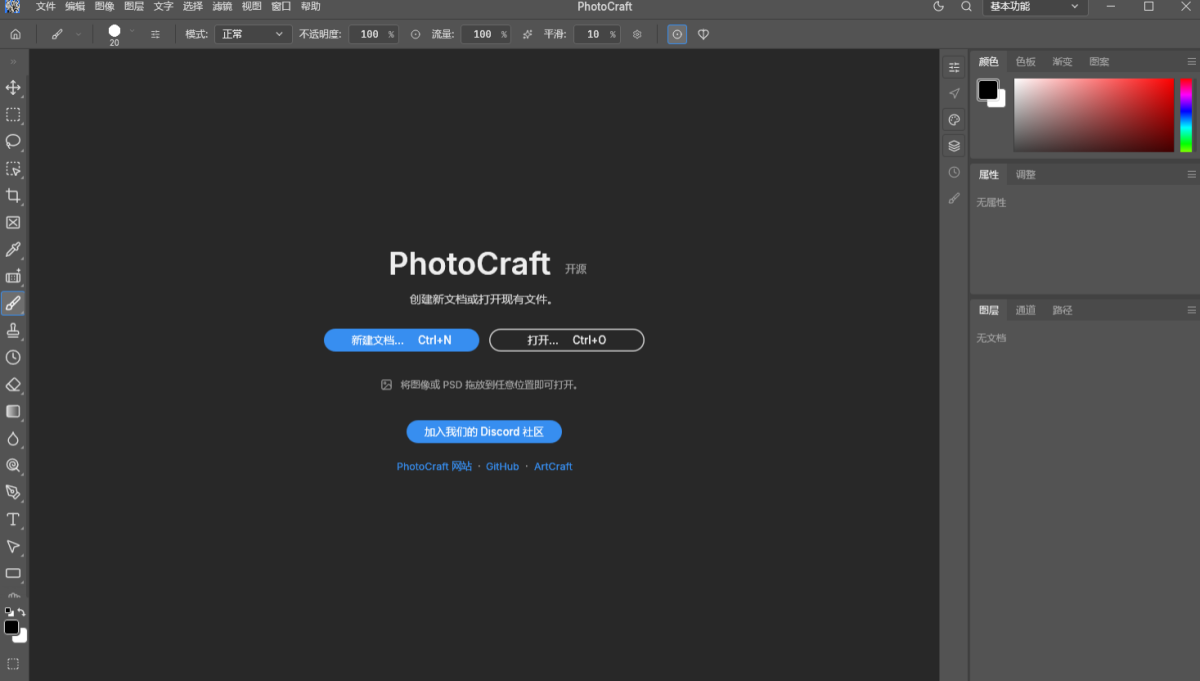
Task: Toggle airbrush build-up icon
Action: (527, 34)
